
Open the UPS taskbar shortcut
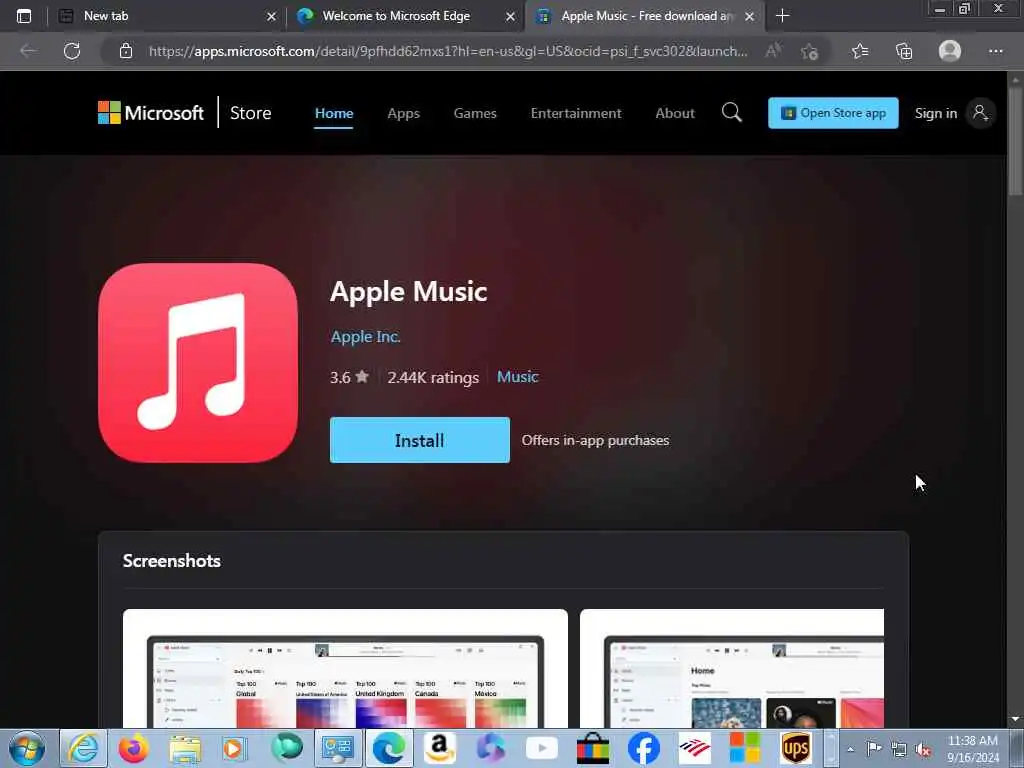click(x=795, y=748)
